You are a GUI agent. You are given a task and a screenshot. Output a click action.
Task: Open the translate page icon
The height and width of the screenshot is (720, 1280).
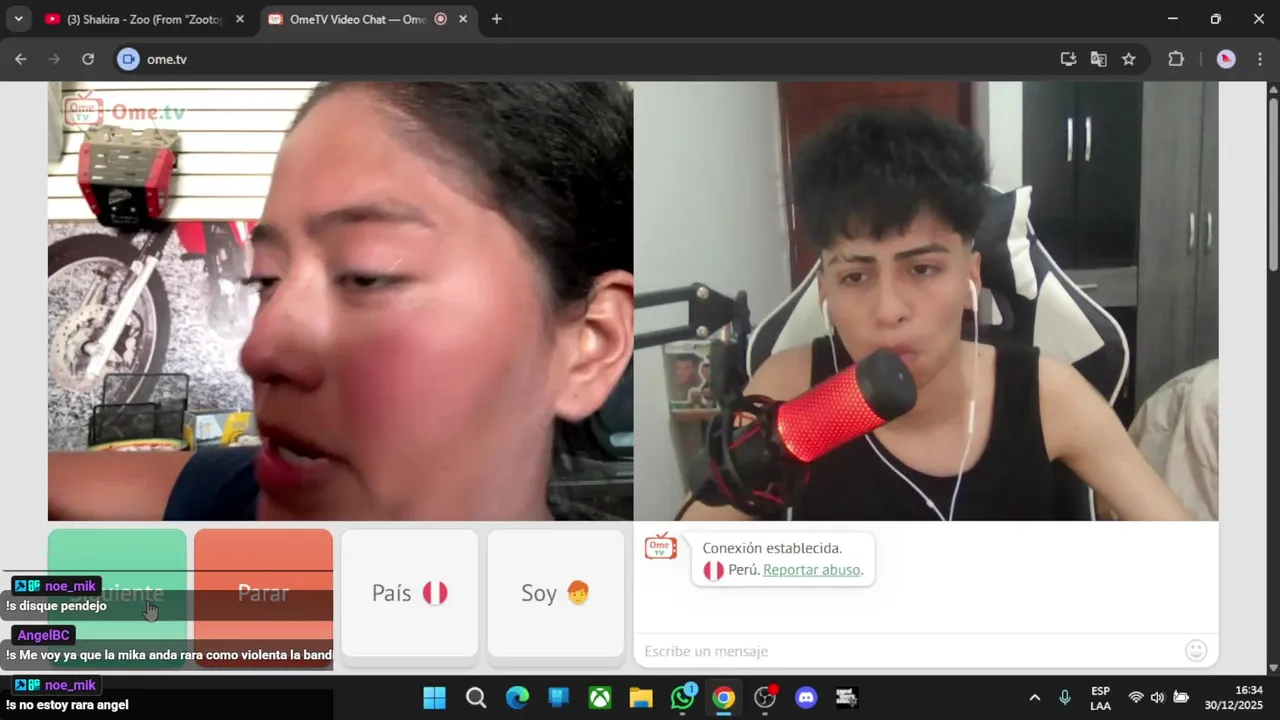tap(1098, 59)
